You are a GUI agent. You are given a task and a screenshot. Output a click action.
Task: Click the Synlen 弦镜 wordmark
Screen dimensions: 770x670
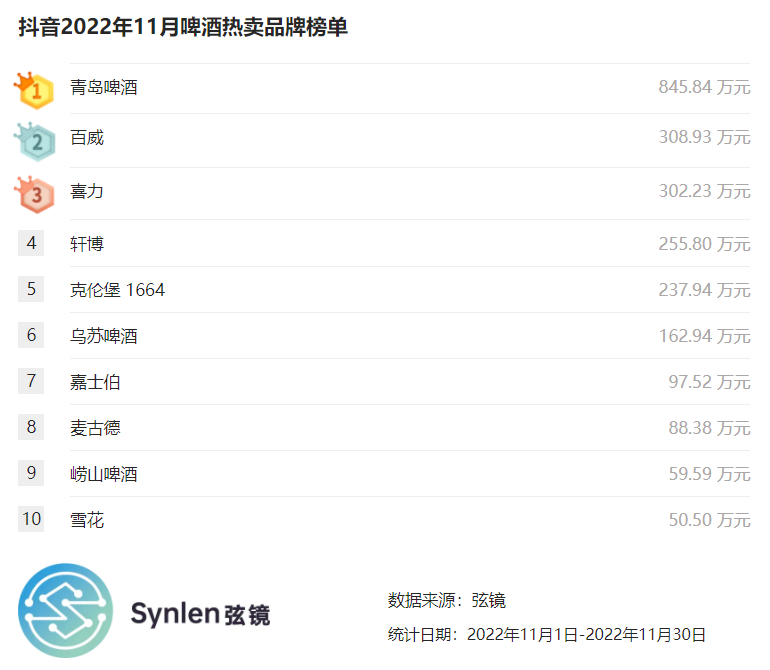200,614
